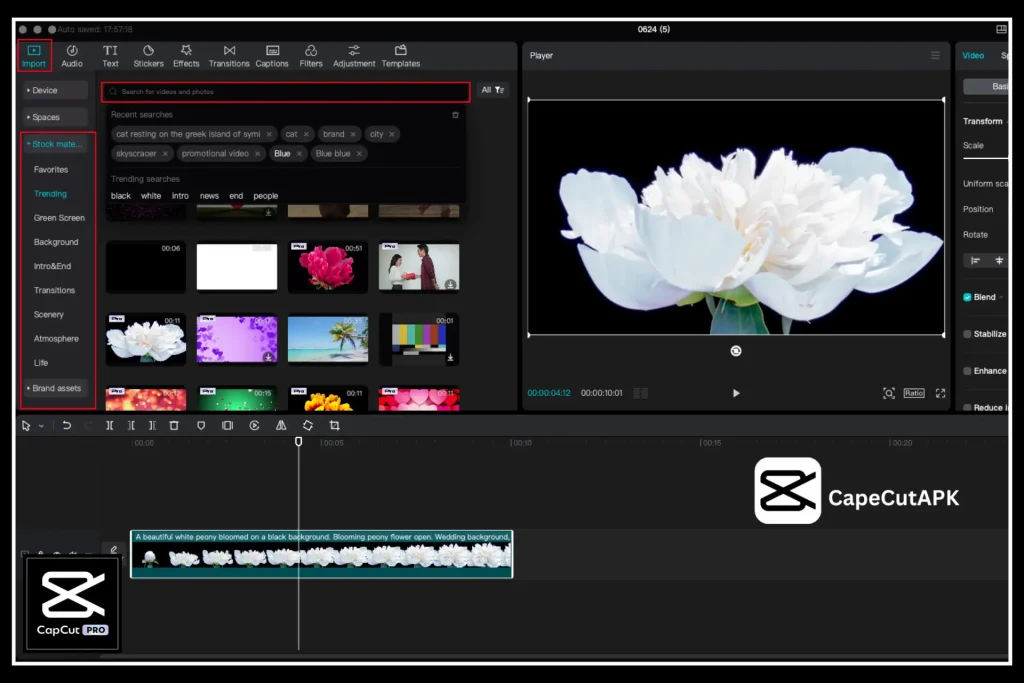Open the Audio tab
The height and width of the screenshot is (683, 1024).
(x=72, y=56)
